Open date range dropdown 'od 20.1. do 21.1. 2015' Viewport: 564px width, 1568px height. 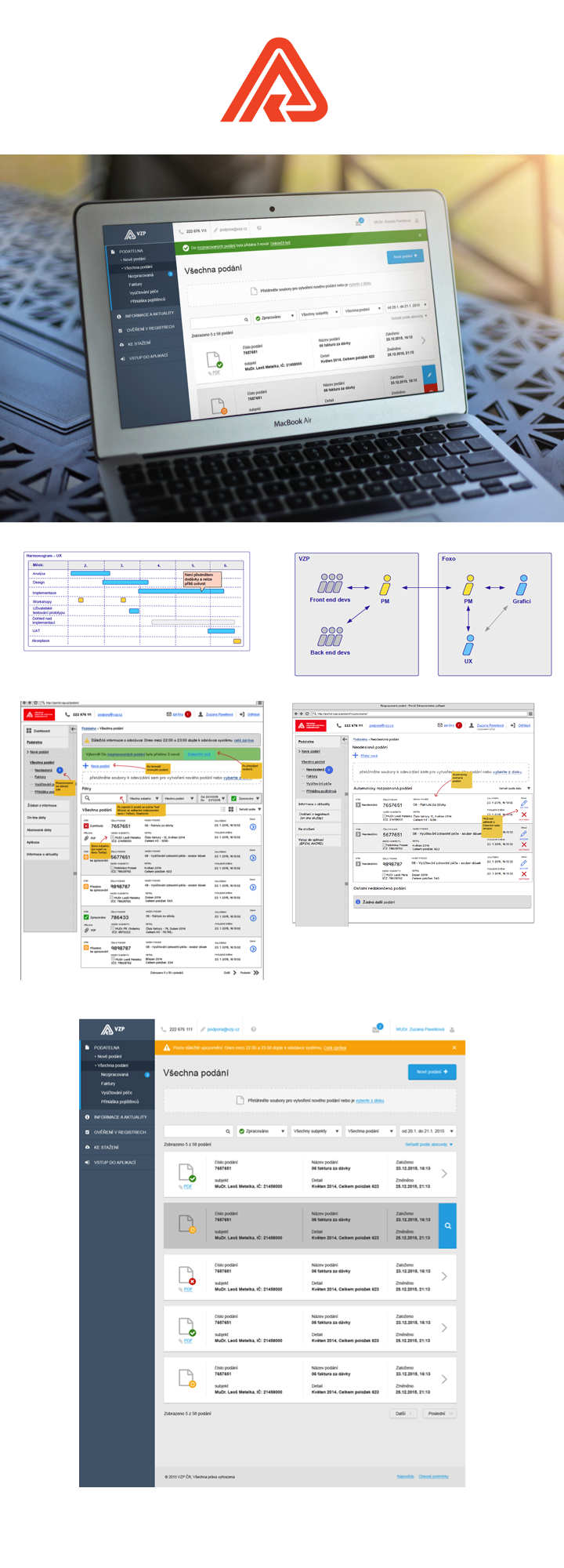tap(427, 1131)
